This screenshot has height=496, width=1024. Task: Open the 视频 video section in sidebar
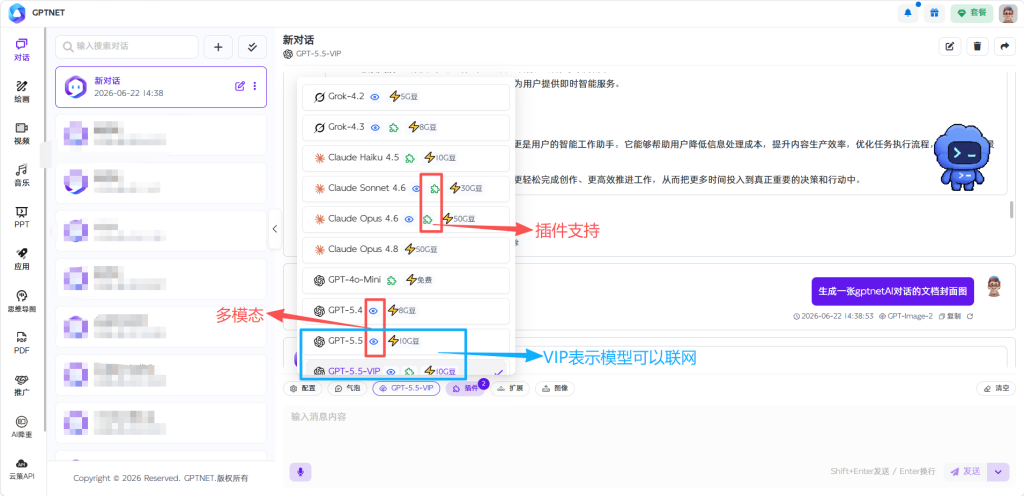pos(22,133)
